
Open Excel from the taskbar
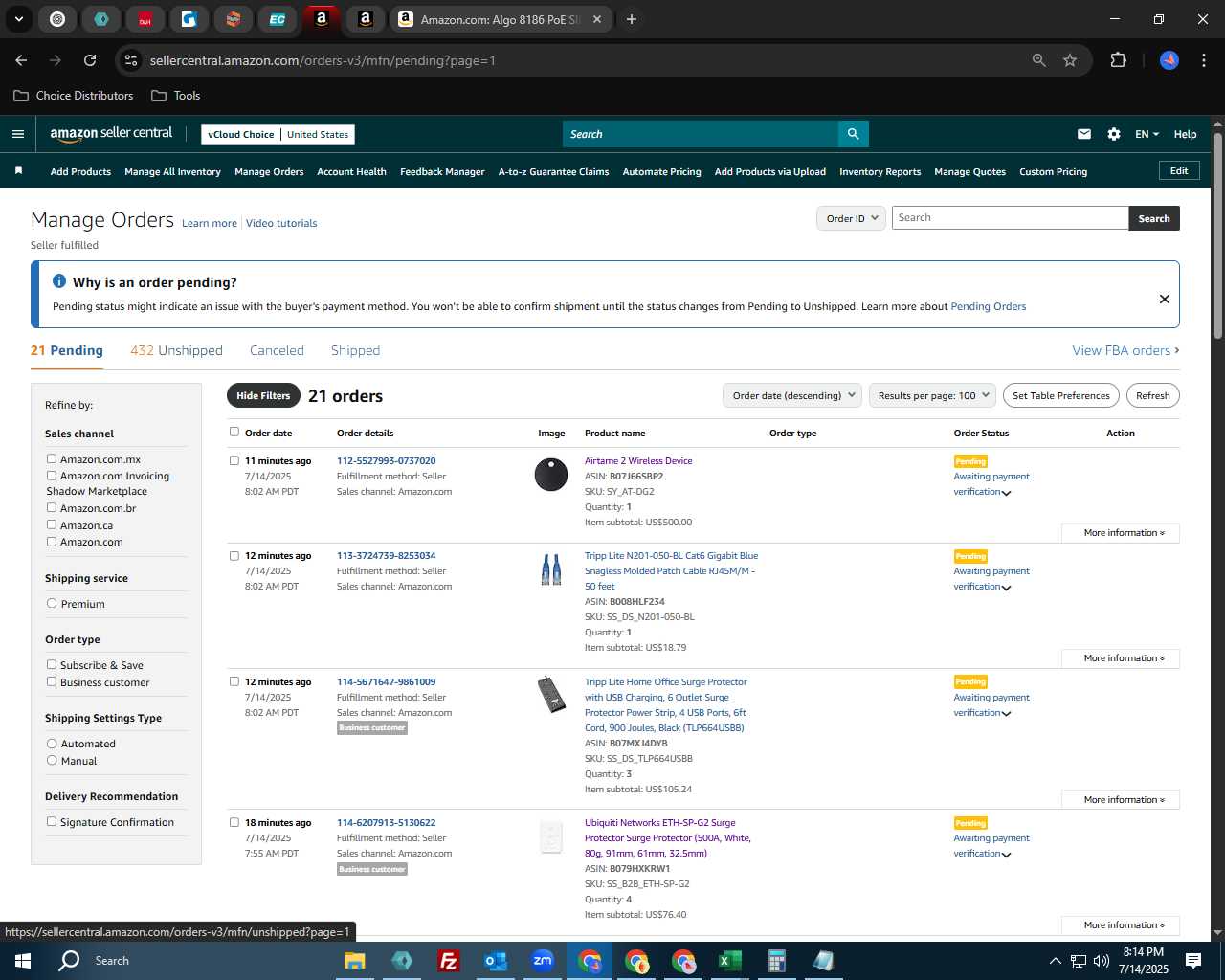(x=729, y=961)
